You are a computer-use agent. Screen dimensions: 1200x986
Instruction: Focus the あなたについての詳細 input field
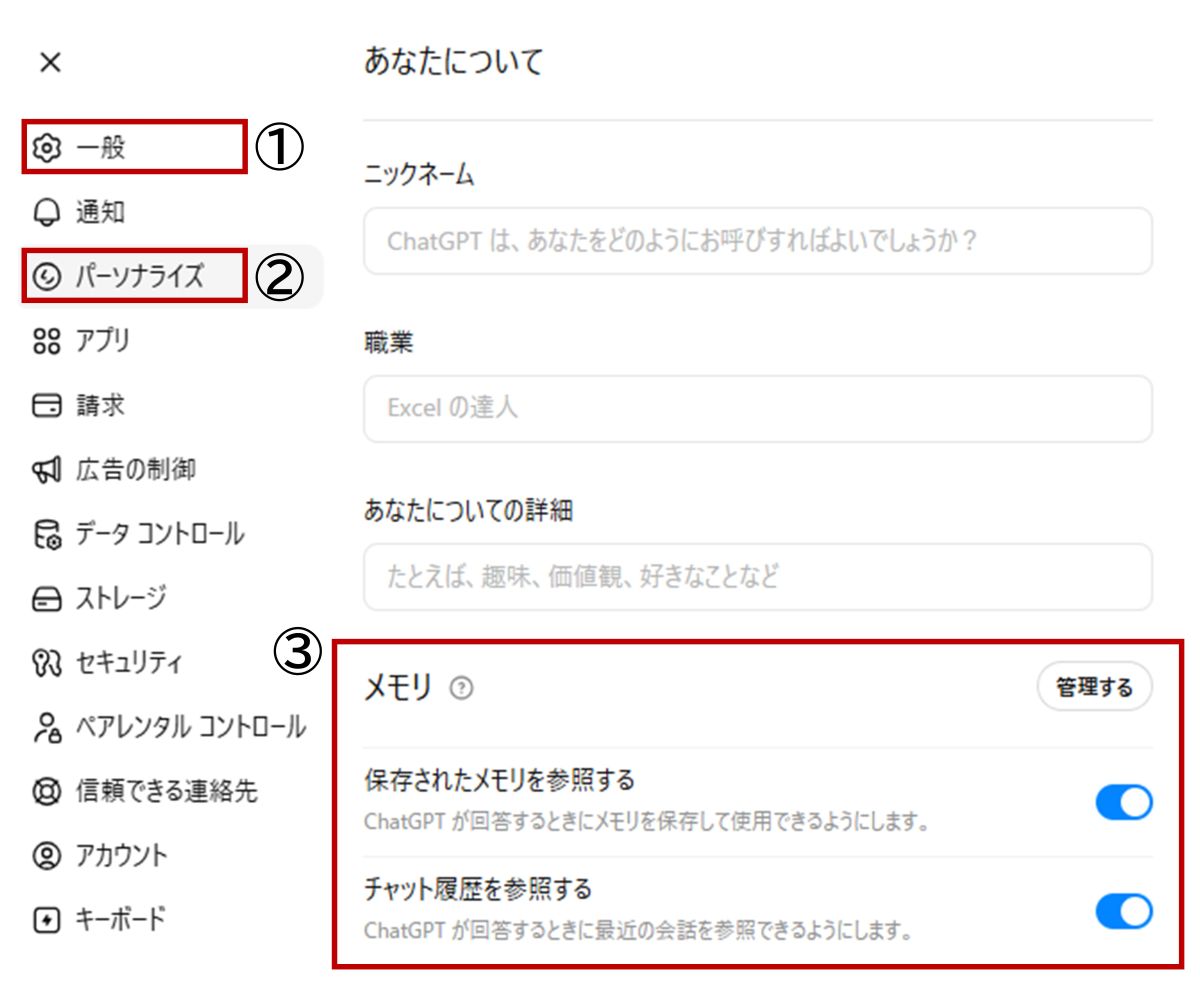point(758,577)
